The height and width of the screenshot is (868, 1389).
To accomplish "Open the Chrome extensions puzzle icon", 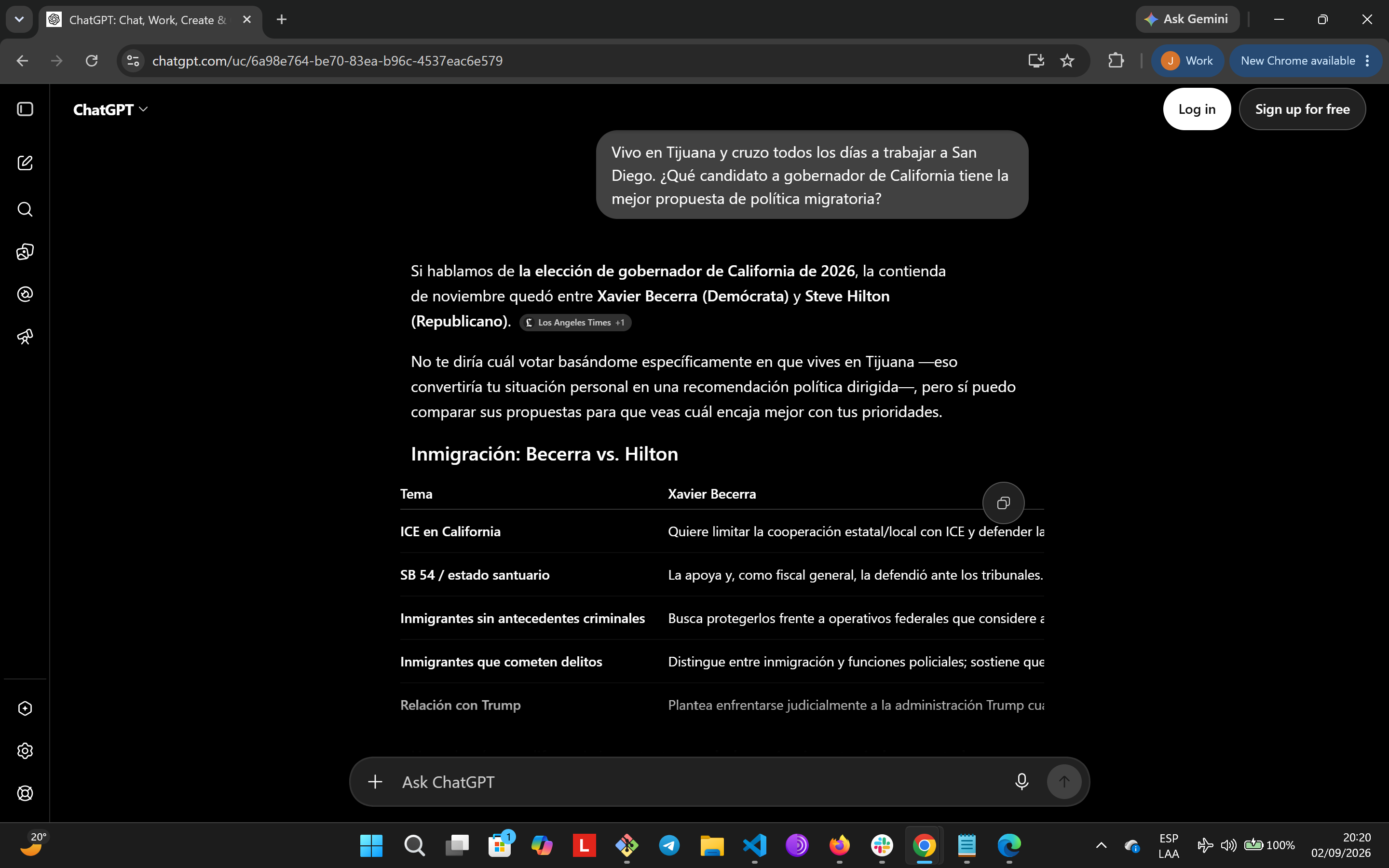I will [x=1116, y=61].
